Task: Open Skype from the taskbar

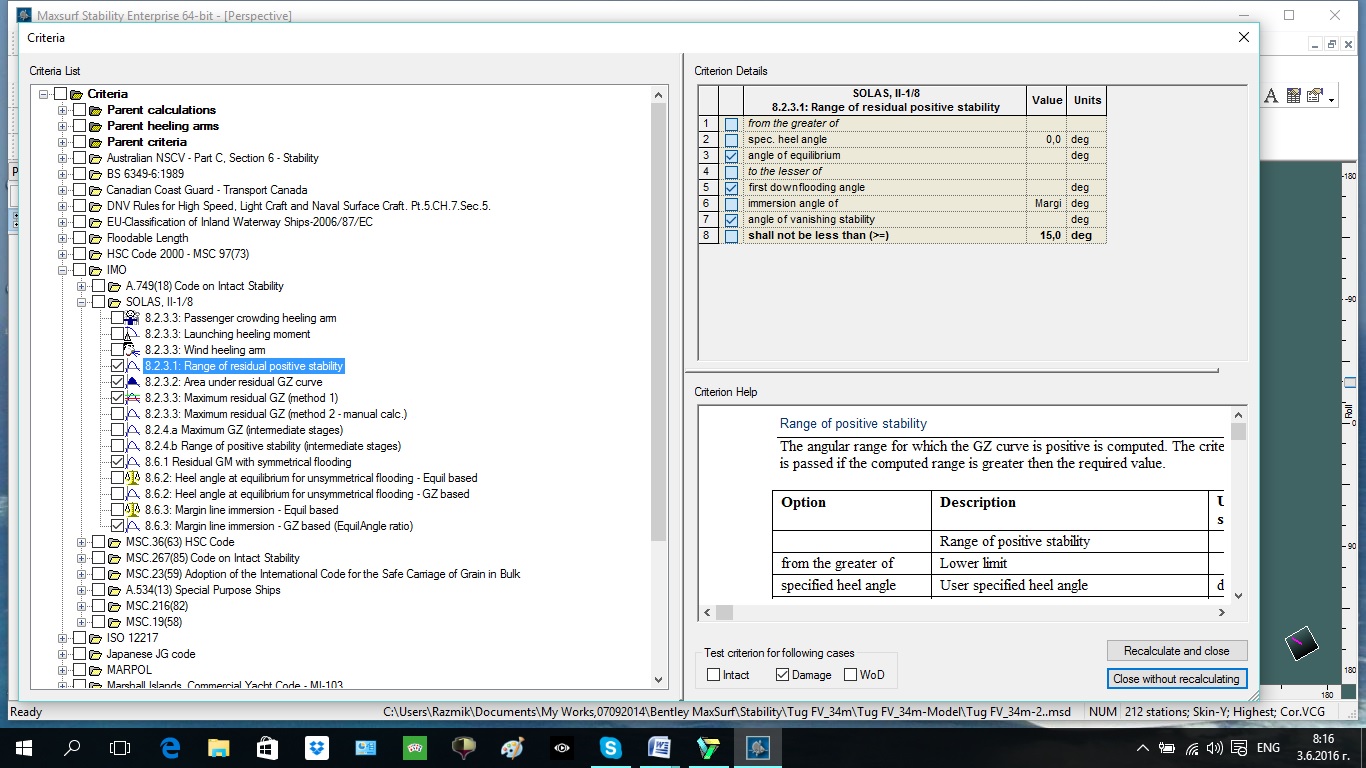Action: (610, 748)
